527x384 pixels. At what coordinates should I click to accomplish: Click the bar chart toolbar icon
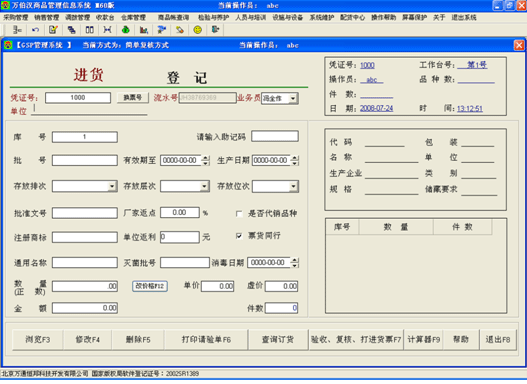coord(144,30)
